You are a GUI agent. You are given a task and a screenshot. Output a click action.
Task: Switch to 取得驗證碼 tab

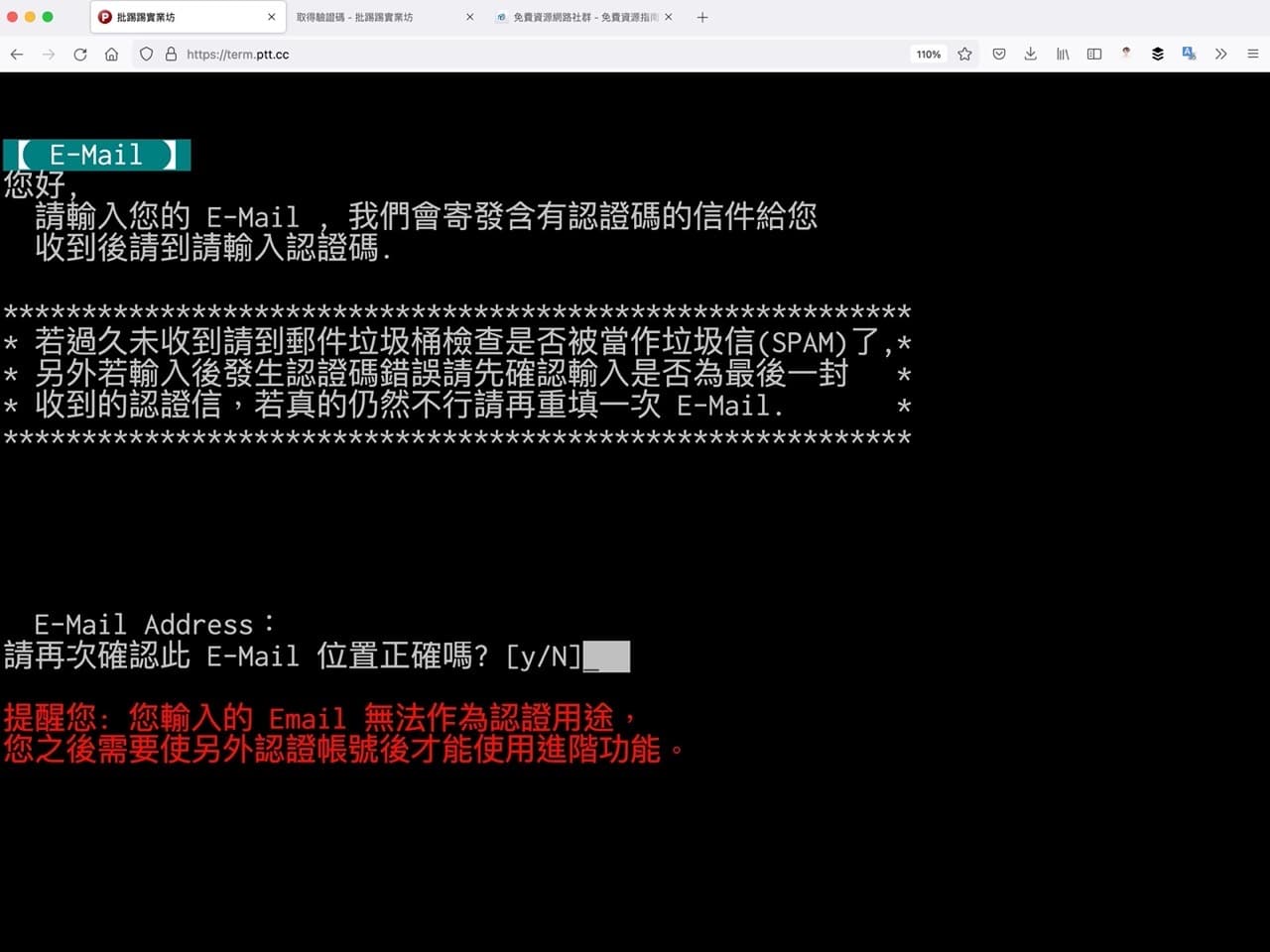(x=384, y=17)
